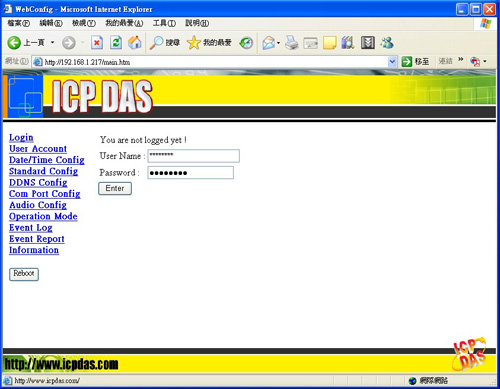500x389 pixels.
Task: Open the Tools menu (工具)
Action: [164, 23]
